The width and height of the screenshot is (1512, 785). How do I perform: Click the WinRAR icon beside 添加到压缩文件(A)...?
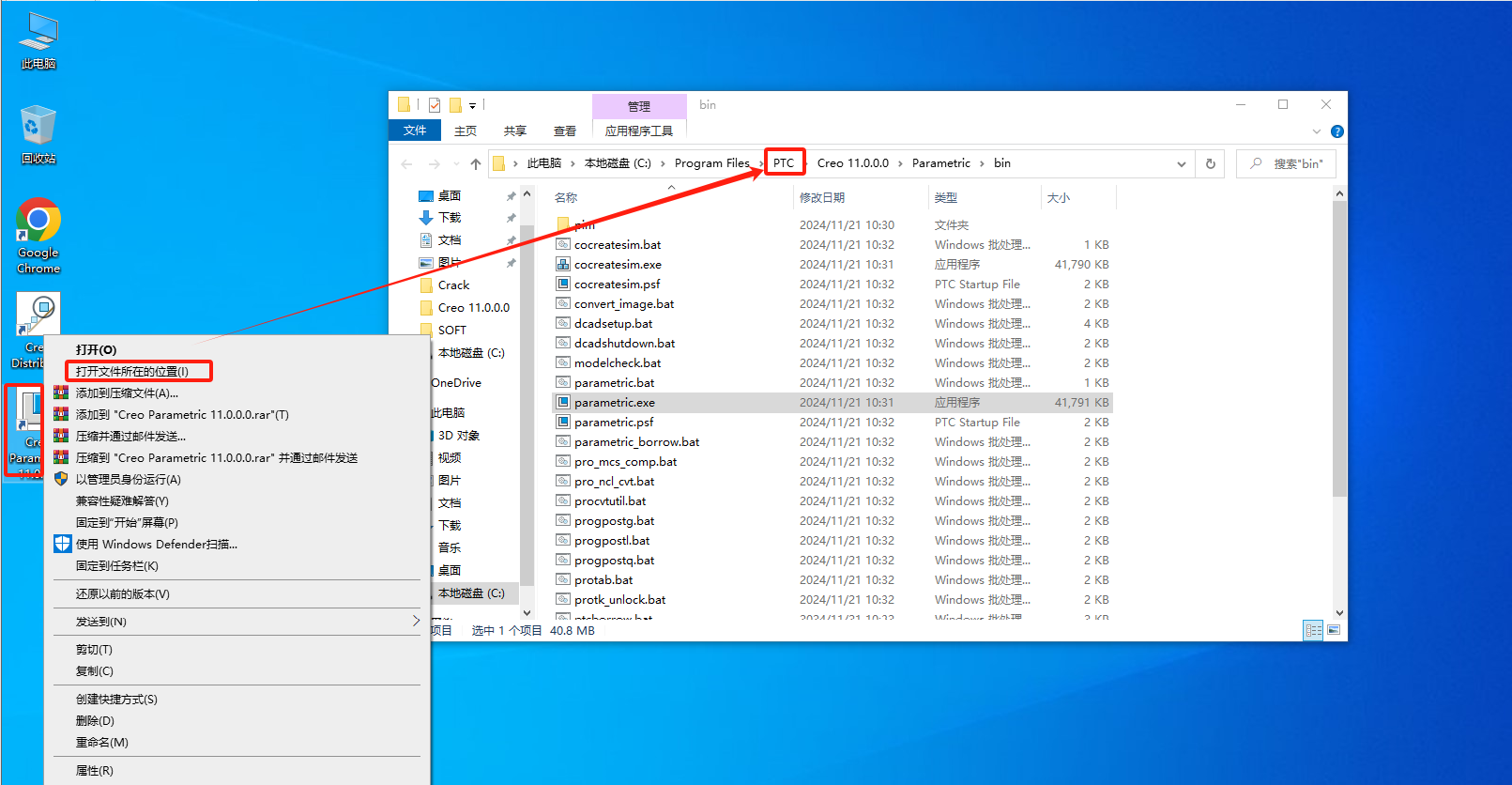click(x=61, y=392)
